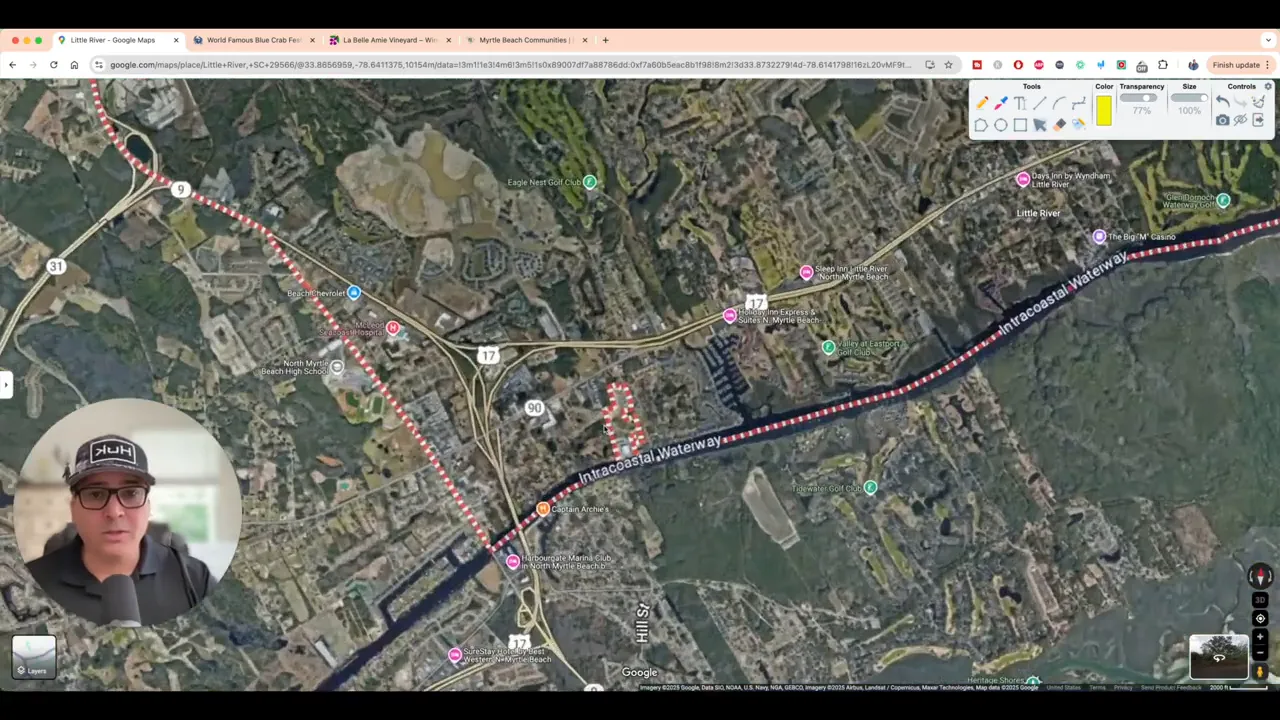Open Beach Chevrolet map marker
Viewport: 1280px width, 720px height.
coord(353,293)
